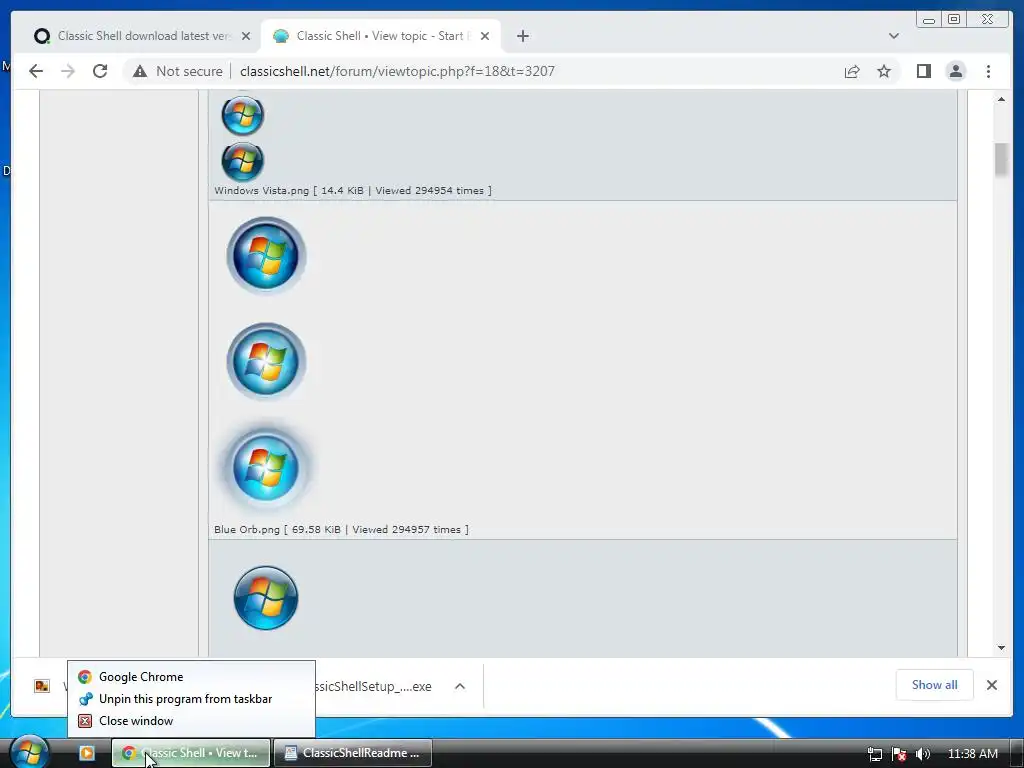Close the downloads bar
This screenshot has width=1024, height=768.
[x=991, y=685]
